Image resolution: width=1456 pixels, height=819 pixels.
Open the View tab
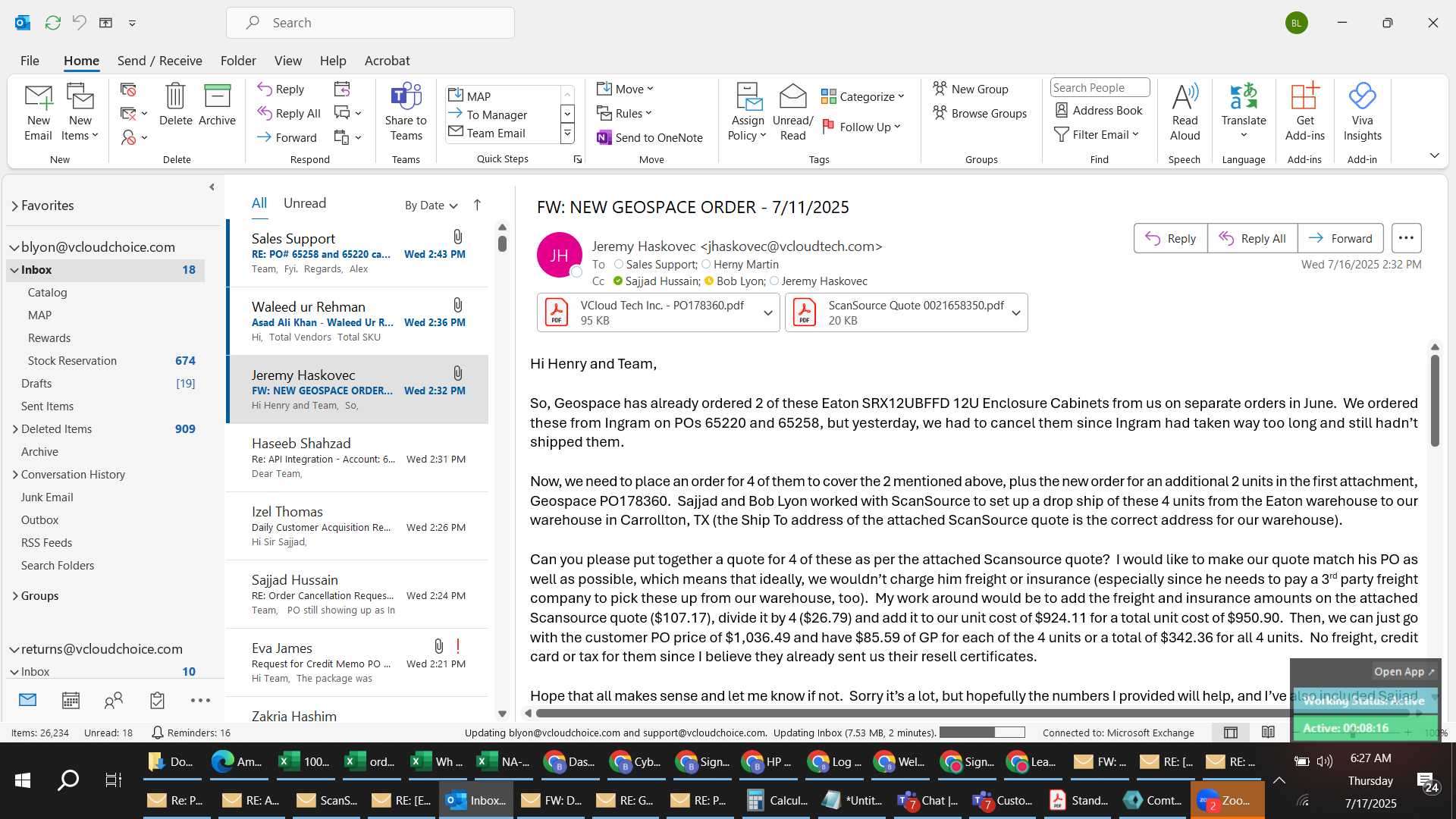tap(287, 61)
